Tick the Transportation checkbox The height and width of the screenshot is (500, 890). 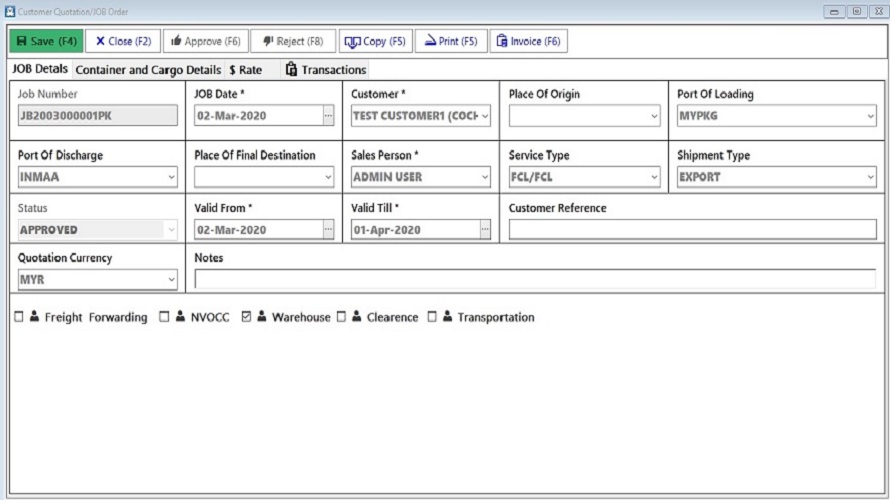(432, 317)
